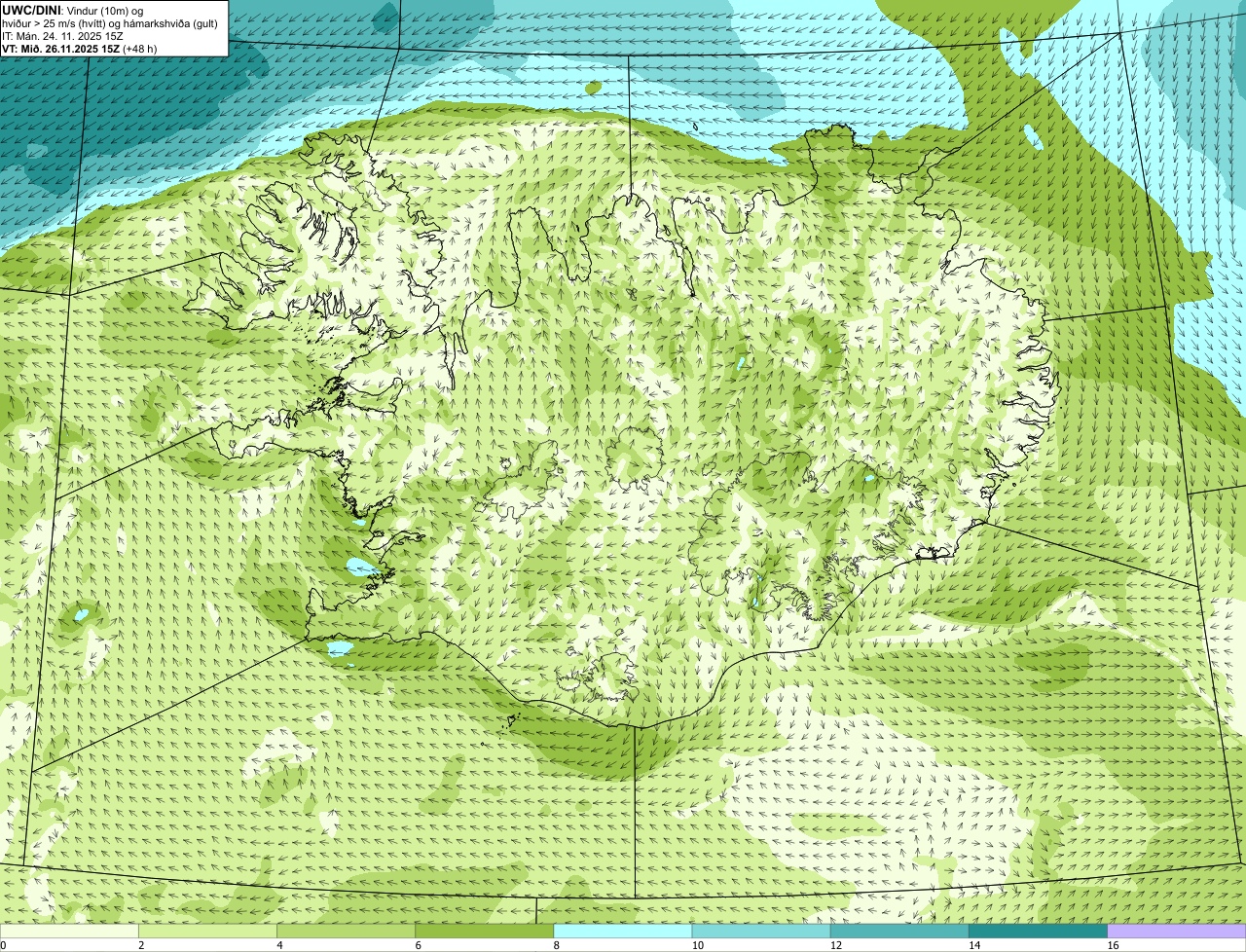Click the legend label '2'

click(x=141, y=945)
